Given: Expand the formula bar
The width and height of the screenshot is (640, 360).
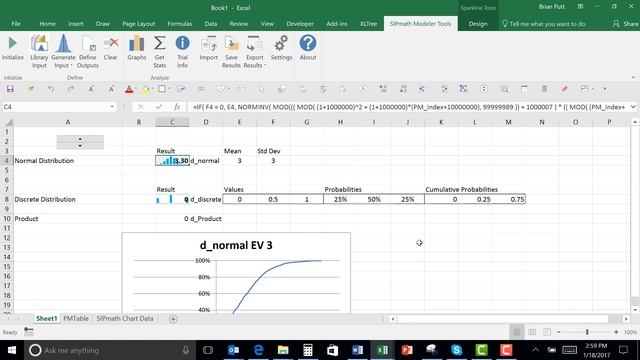Looking at the screenshot, I should click(x=633, y=107).
